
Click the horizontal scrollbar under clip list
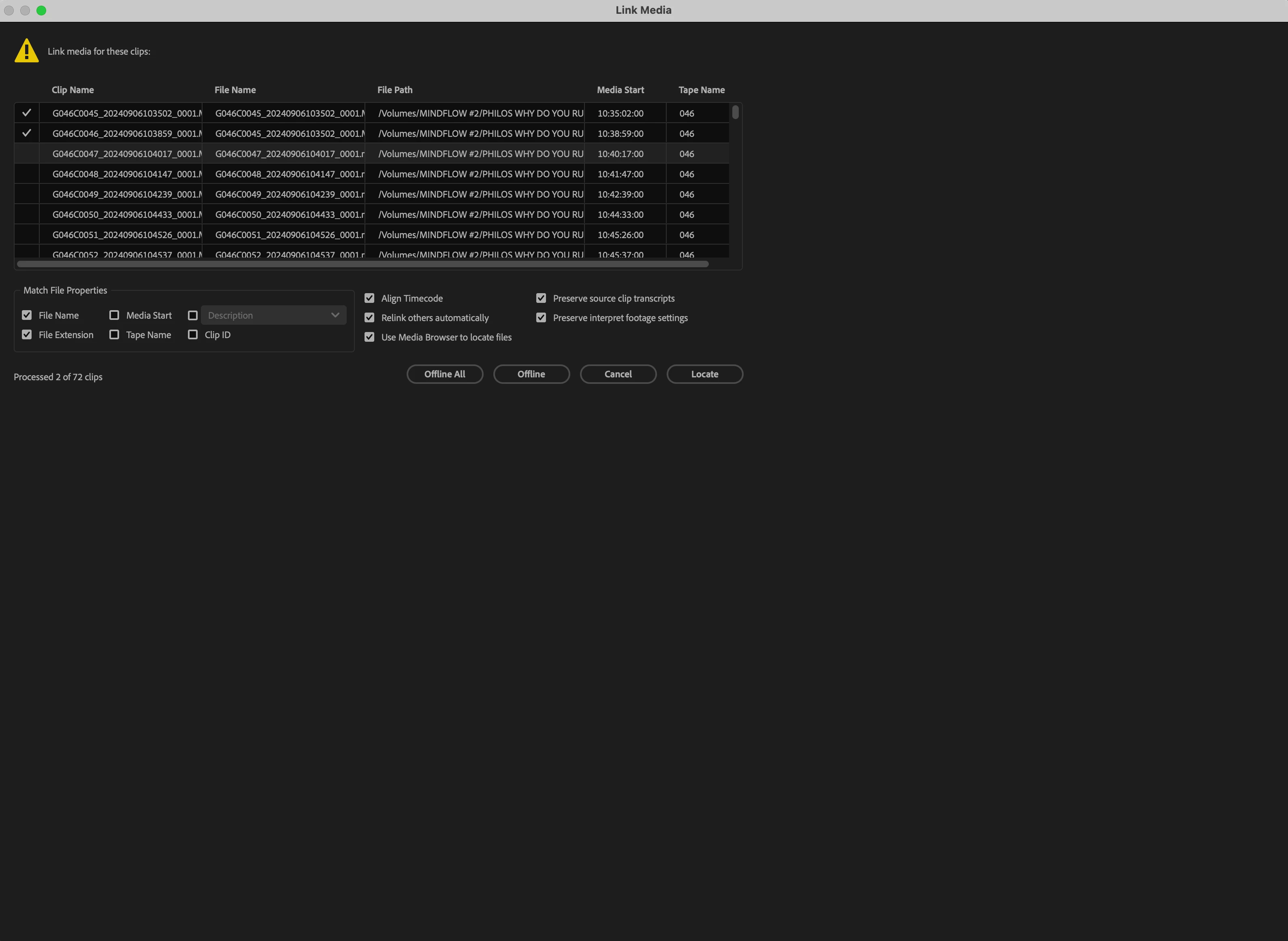[363, 264]
